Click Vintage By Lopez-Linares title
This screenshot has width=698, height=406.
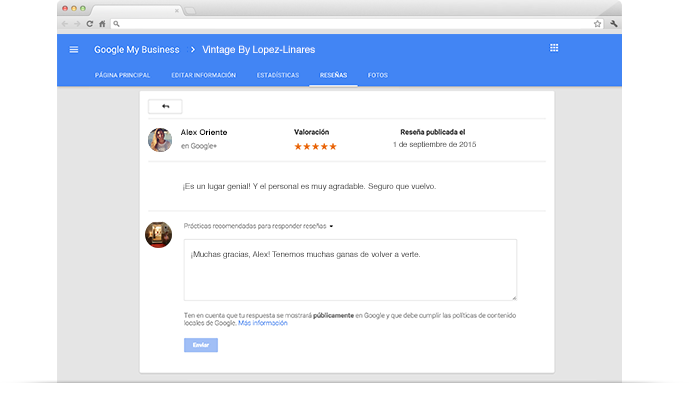pos(259,50)
